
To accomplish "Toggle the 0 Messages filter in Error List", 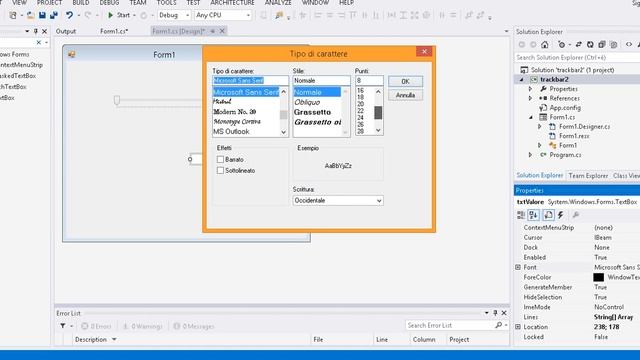I will click(193, 326).
